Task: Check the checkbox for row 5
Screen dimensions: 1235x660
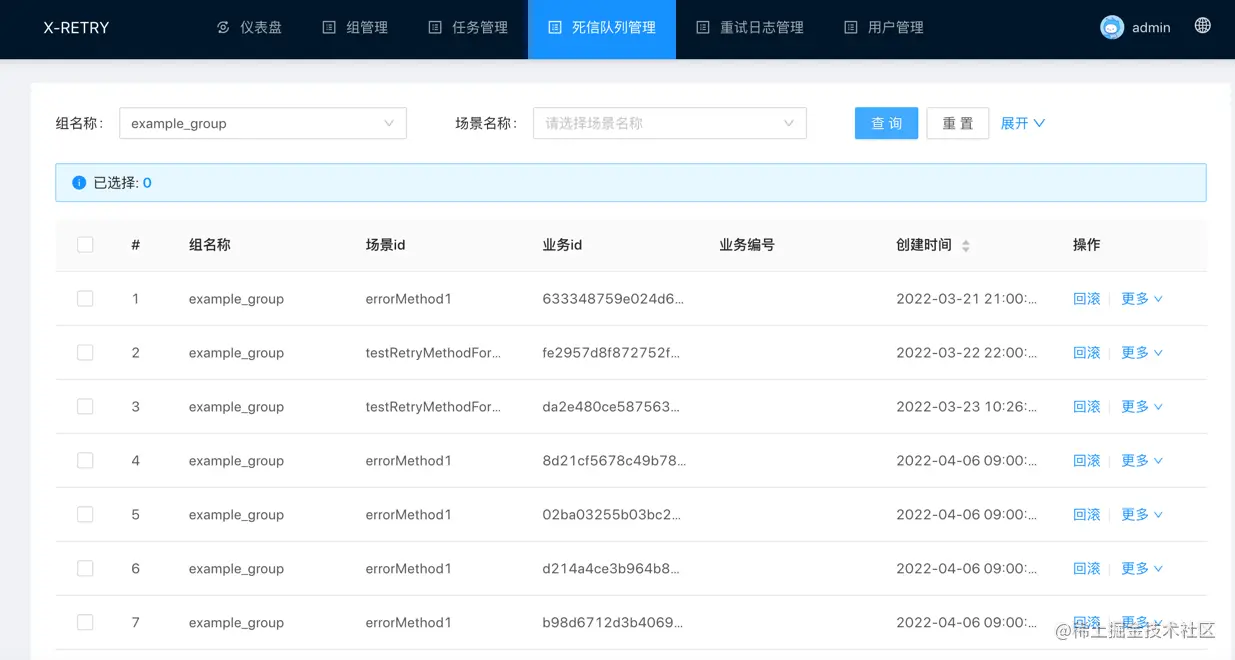Action: (85, 515)
